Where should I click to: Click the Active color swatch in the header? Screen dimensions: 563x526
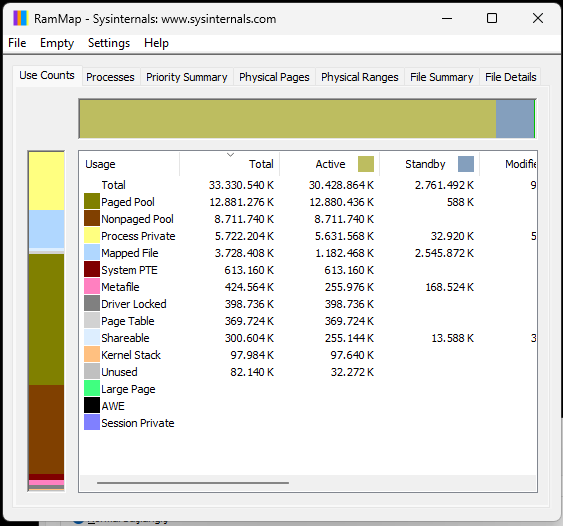tap(366, 164)
